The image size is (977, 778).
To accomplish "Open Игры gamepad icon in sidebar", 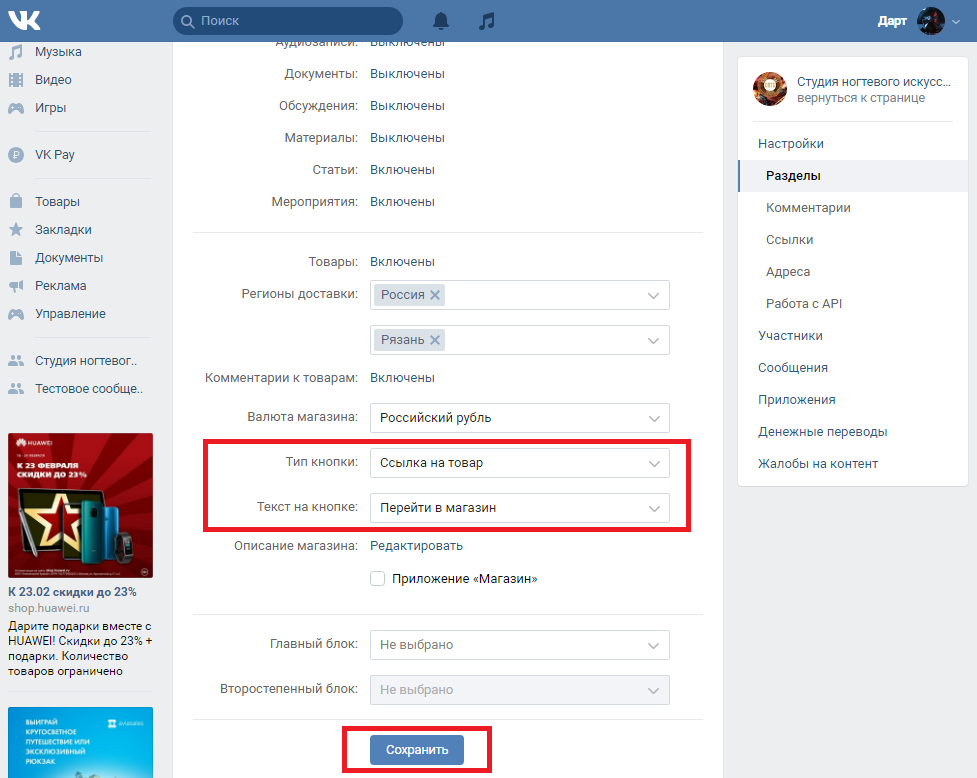I will 16,108.
